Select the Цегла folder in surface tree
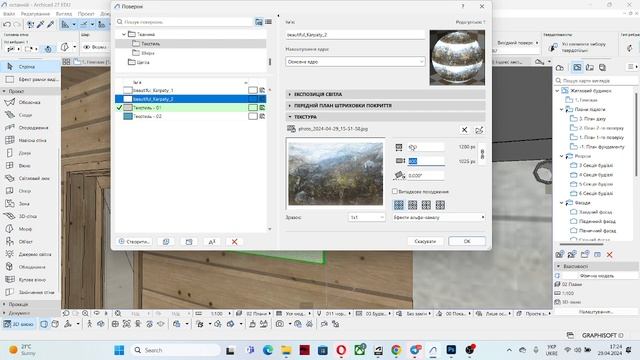 [143, 62]
